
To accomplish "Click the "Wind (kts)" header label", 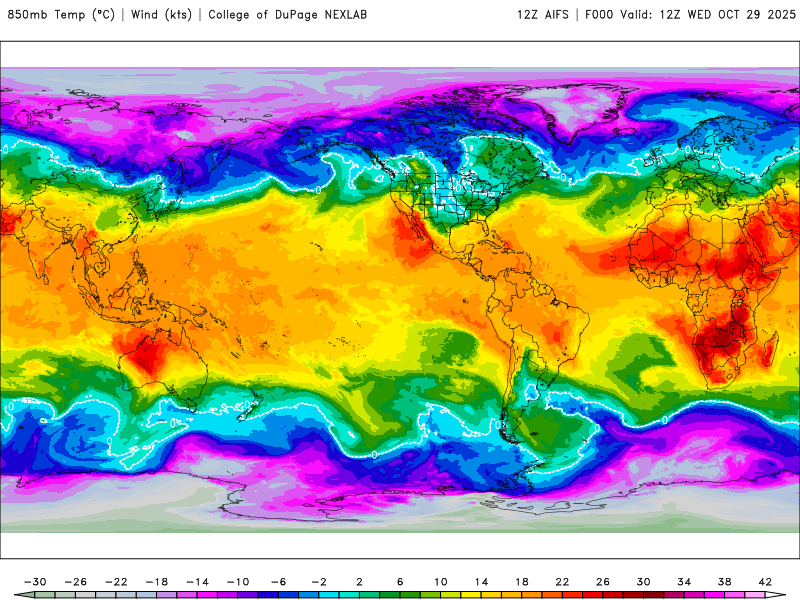I will [x=162, y=15].
